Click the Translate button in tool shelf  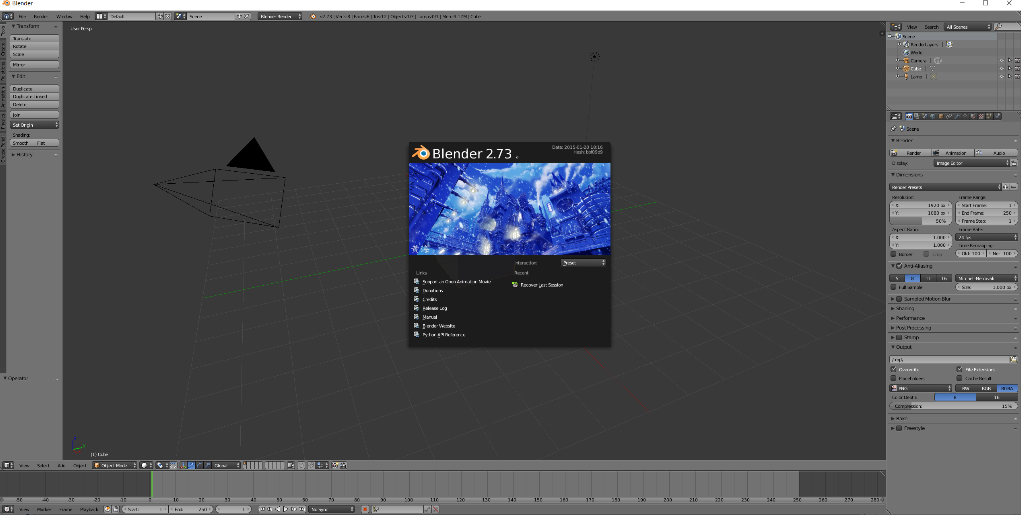tap(35, 38)
